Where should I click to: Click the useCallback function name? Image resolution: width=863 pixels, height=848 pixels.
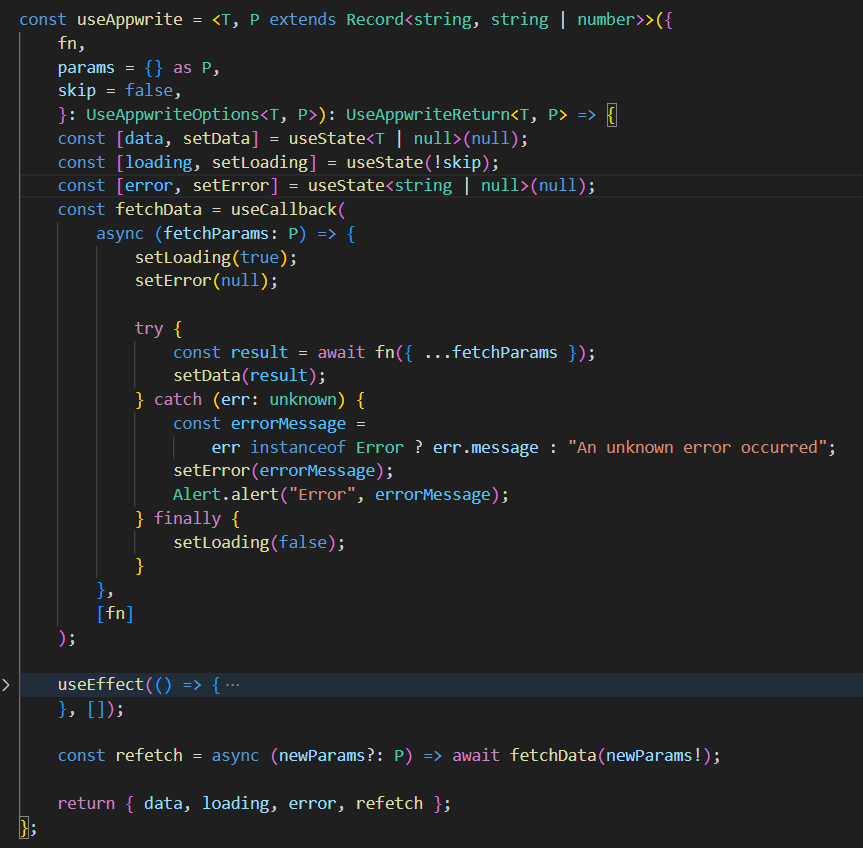pyautogui.click(x=283, y=210)
